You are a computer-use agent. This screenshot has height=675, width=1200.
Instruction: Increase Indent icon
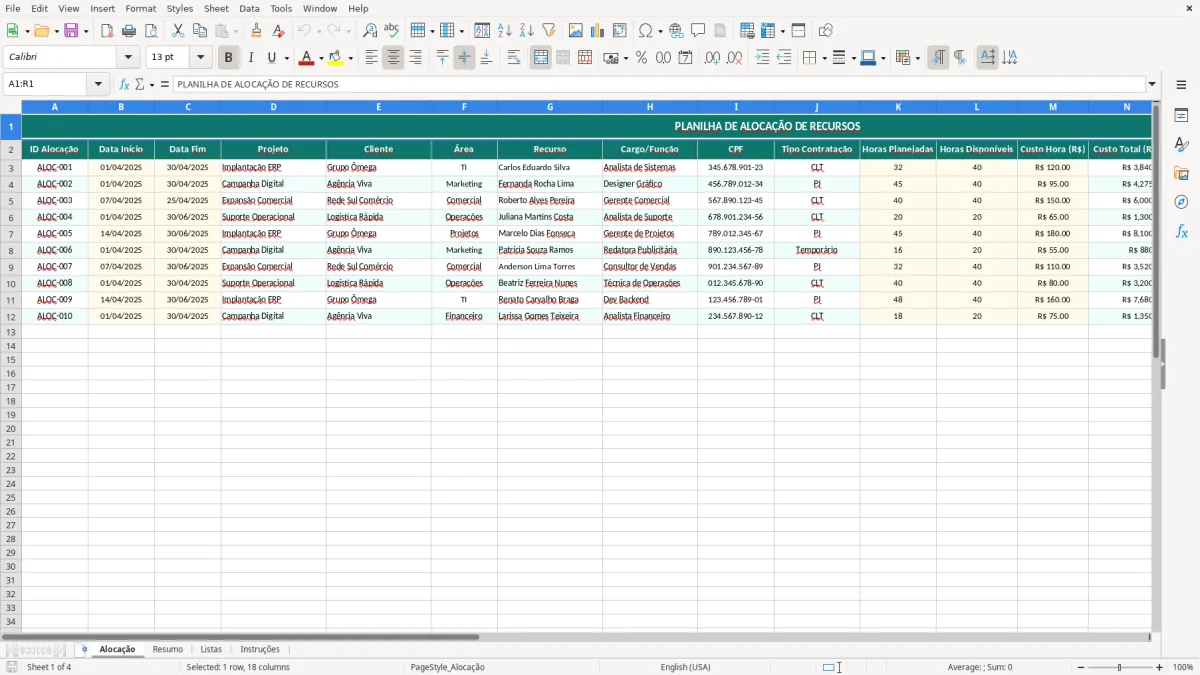(x=762, y=58)
